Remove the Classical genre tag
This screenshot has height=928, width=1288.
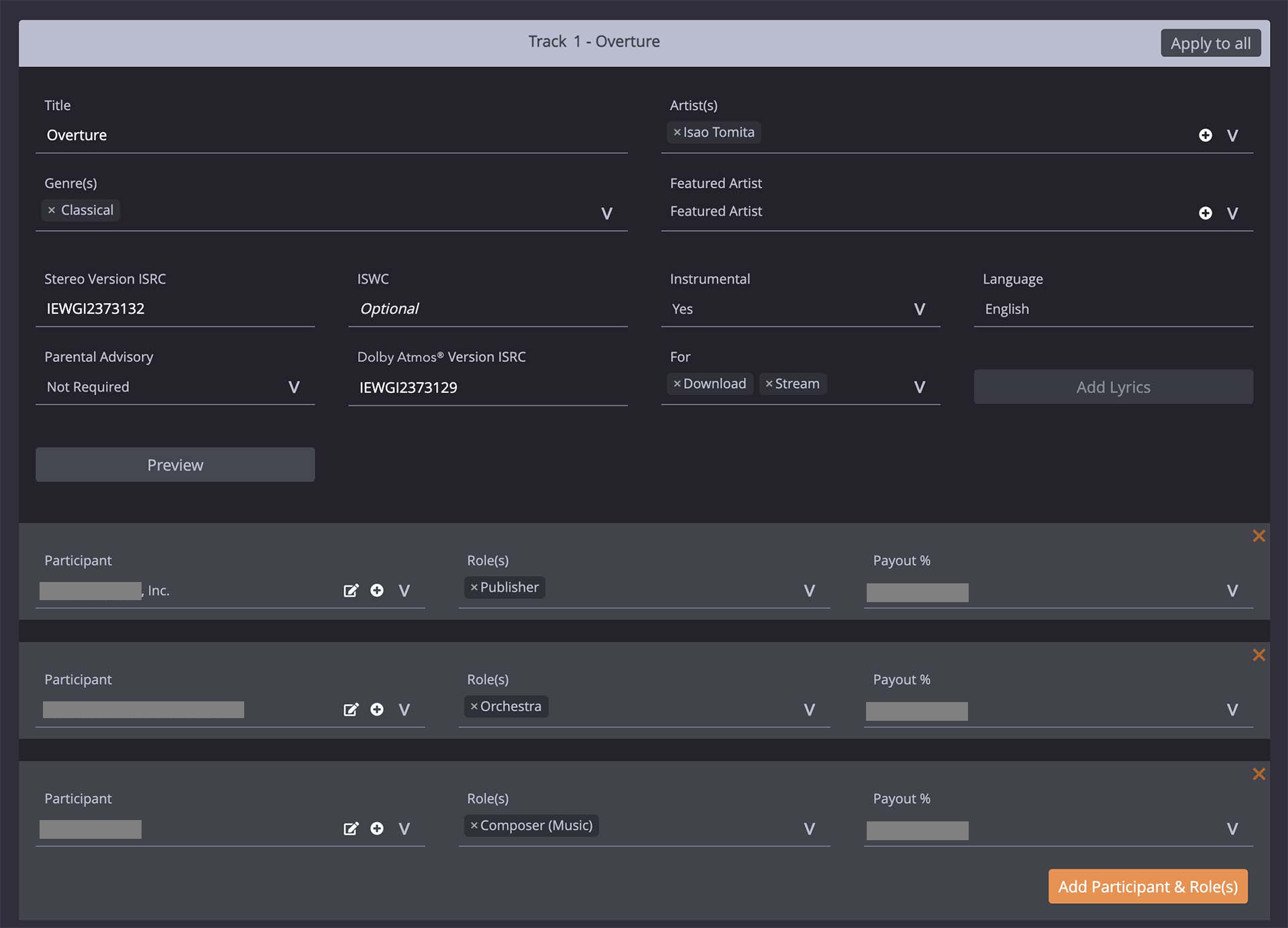click(52, 211)
